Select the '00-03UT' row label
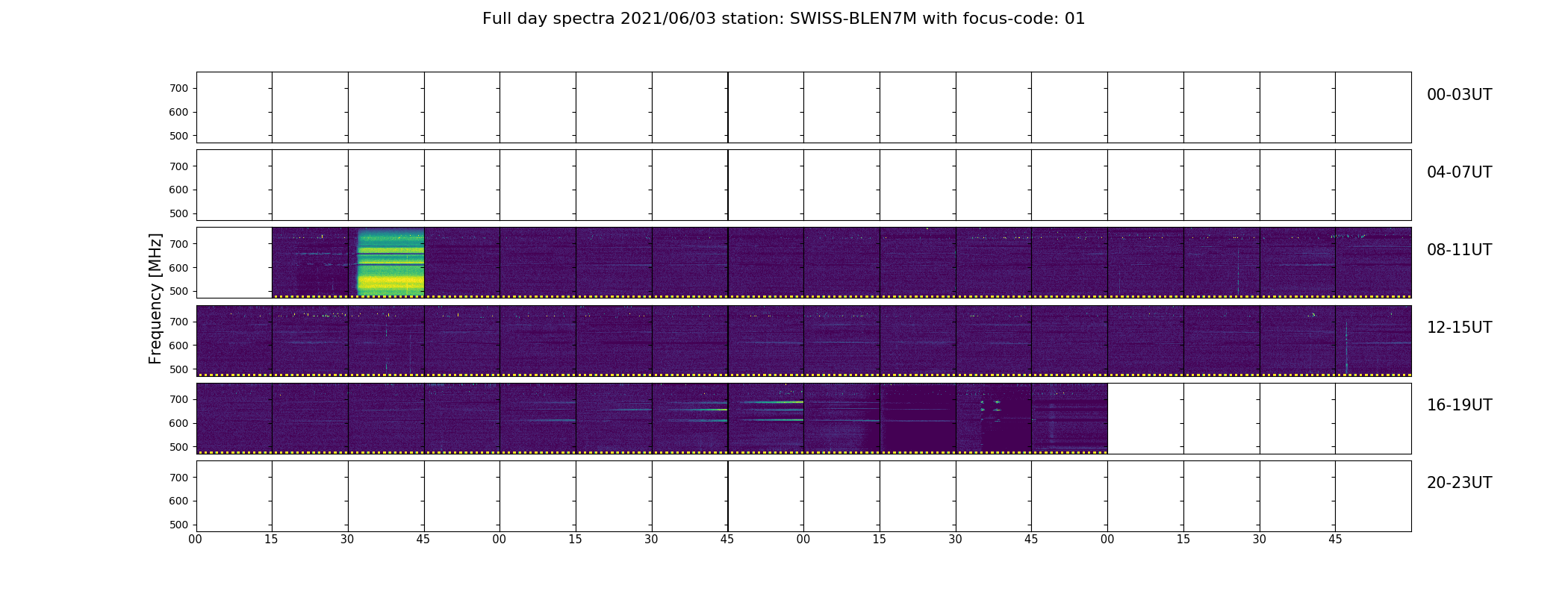The width and height of the screenshot is (1568, 597). [1459, 95]
